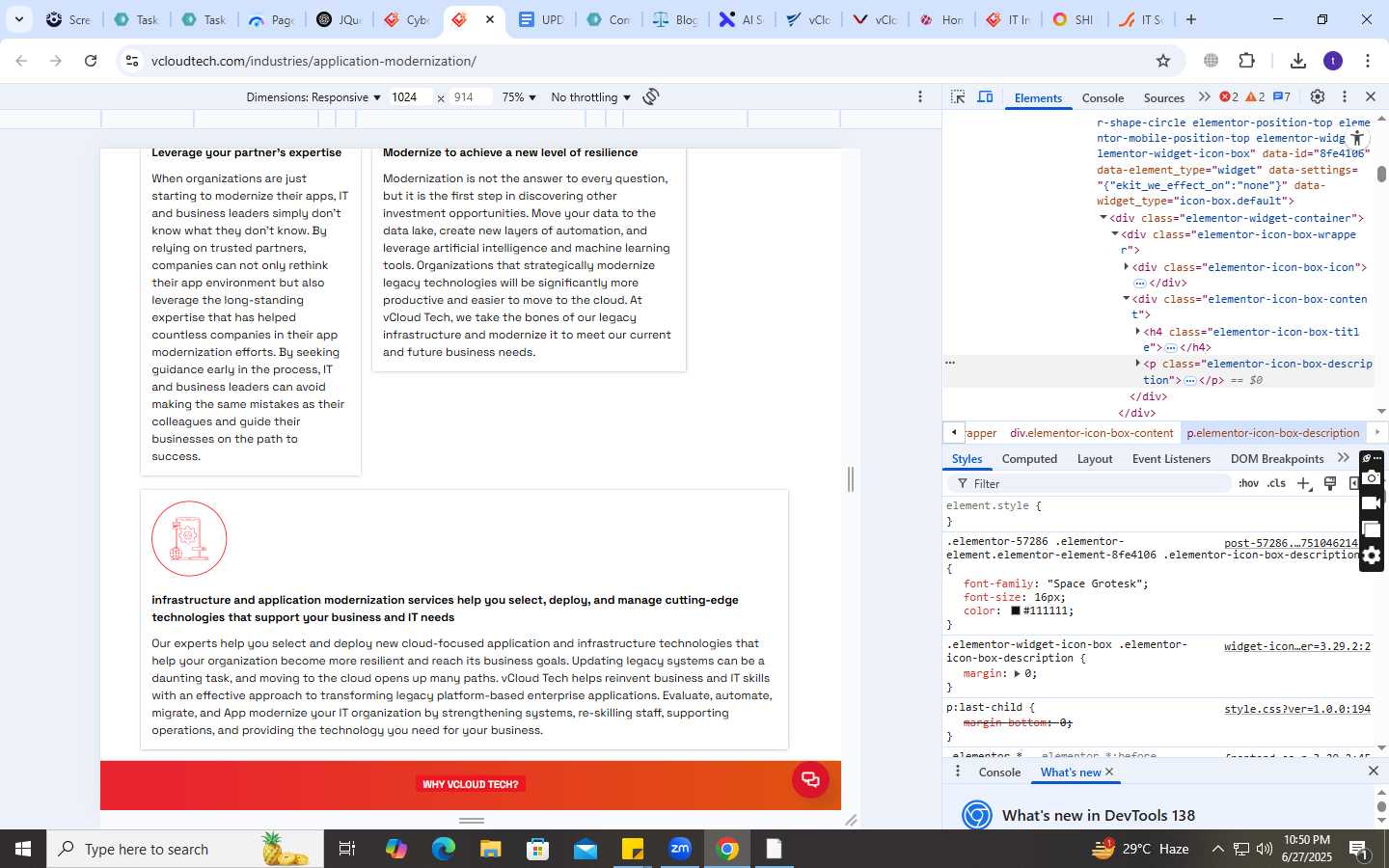Viewport: 1389px width, 868px height.
Task: Collapse the elementor-icon-box-content div node
Action: [1126, 298]
